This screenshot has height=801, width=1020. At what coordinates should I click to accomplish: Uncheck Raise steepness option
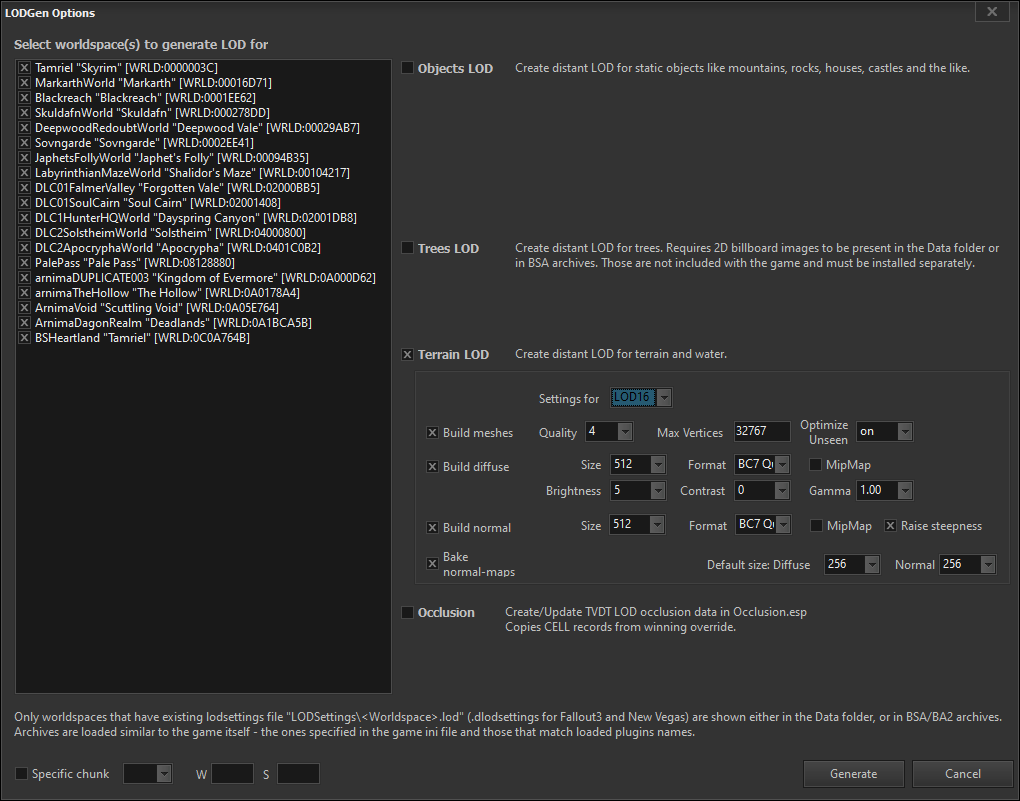coord(891,526)
